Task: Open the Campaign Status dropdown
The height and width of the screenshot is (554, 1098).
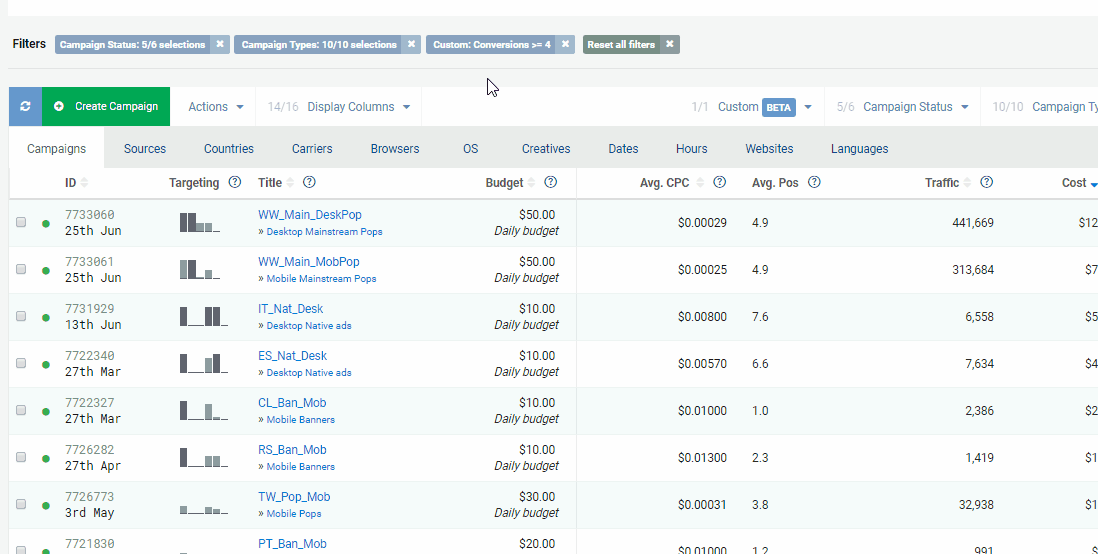Action: click(x=903, y=106)
